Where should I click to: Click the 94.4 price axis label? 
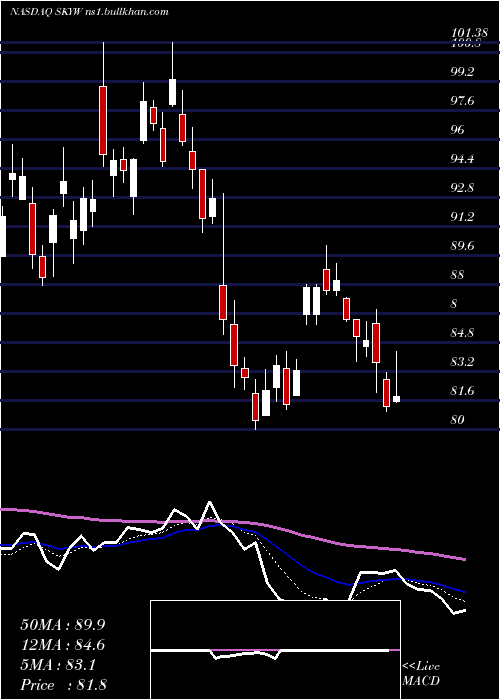pos(463,158)
